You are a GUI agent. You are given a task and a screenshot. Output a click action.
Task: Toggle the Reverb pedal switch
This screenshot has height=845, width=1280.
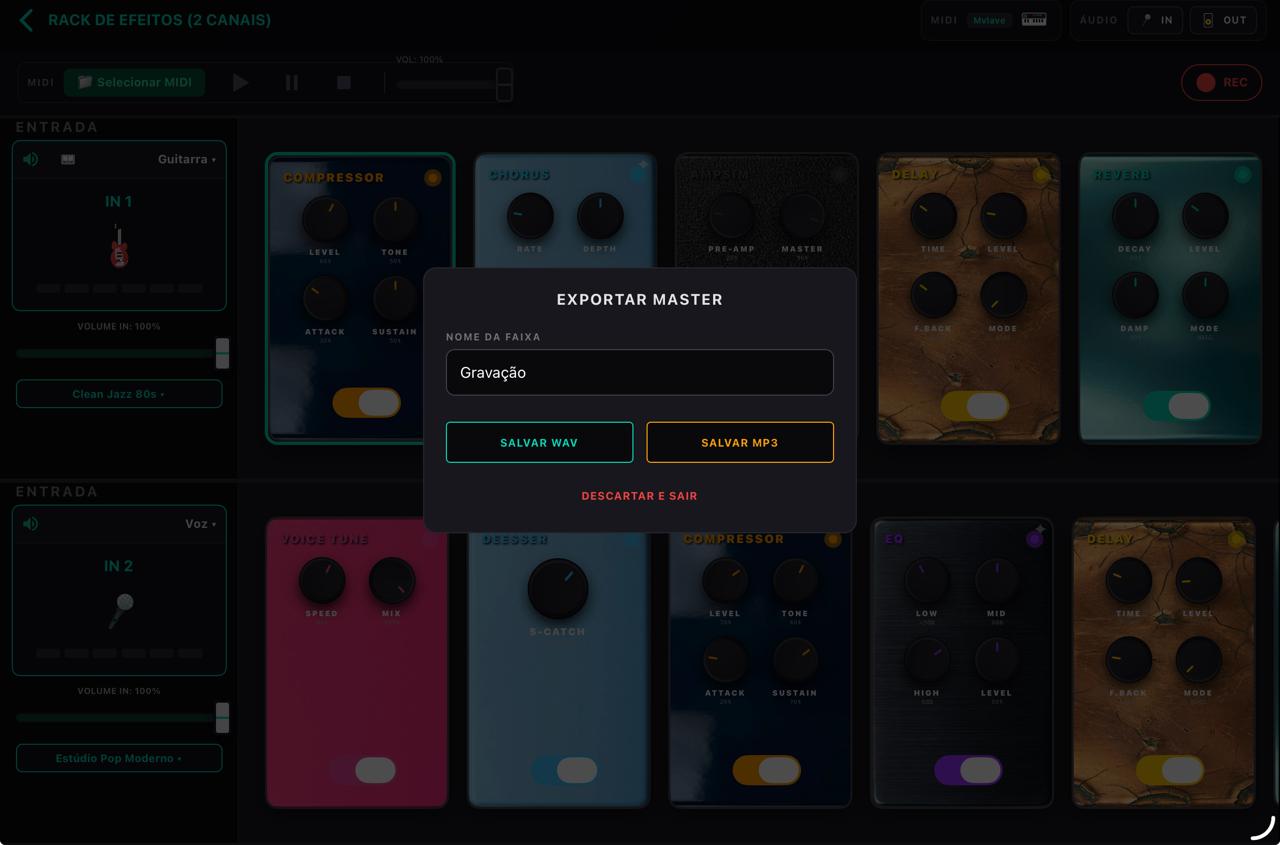tap(1177, 406)
